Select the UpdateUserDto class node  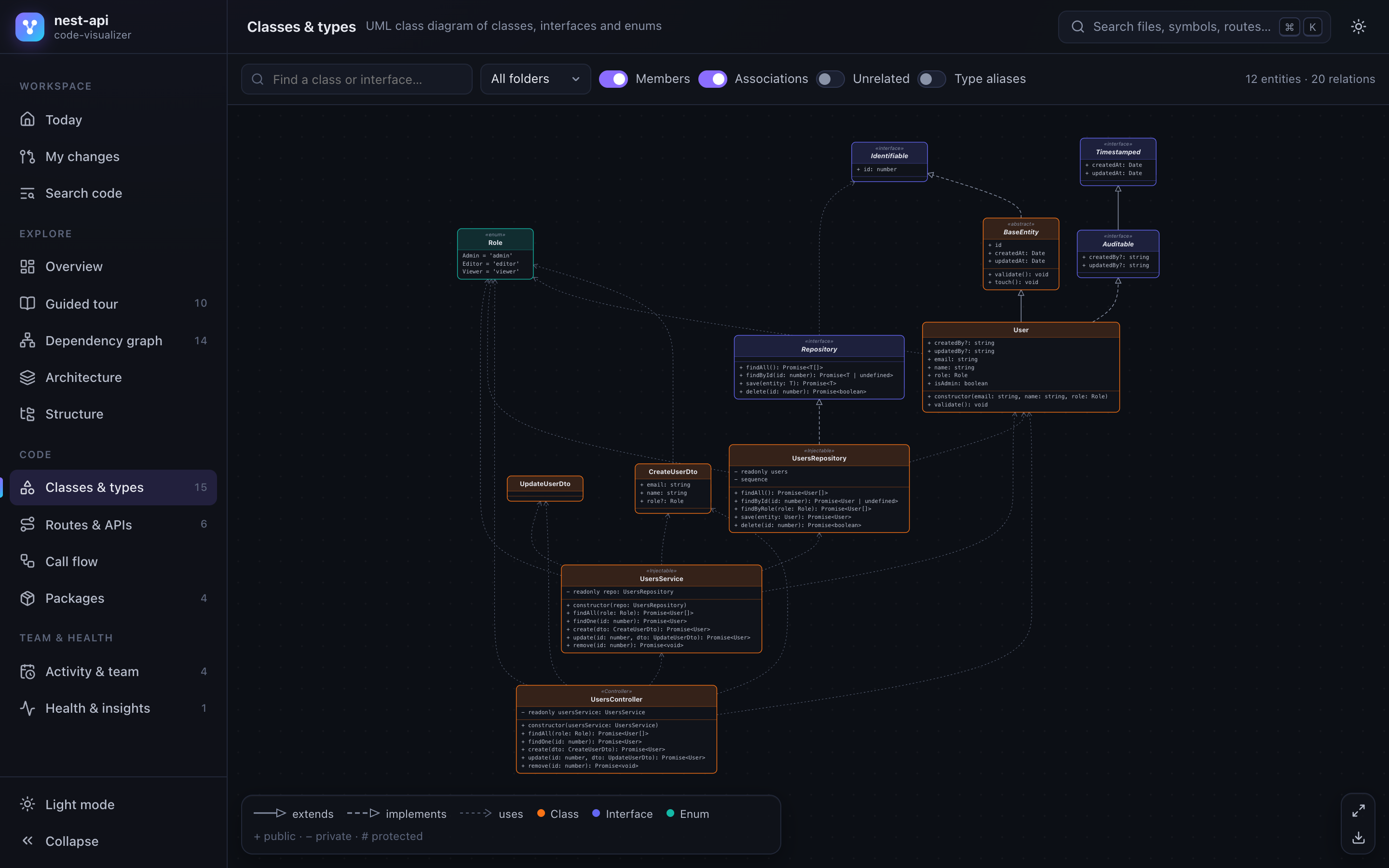(545, 488)
